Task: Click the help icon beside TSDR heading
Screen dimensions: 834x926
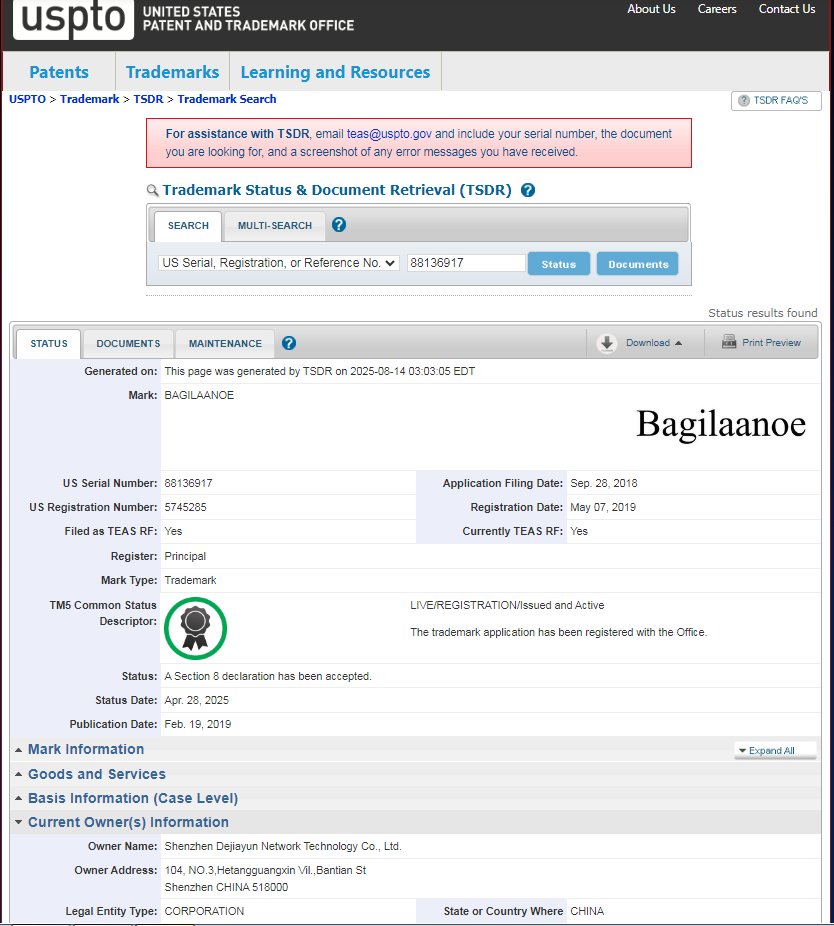Action: pos(528,190)
